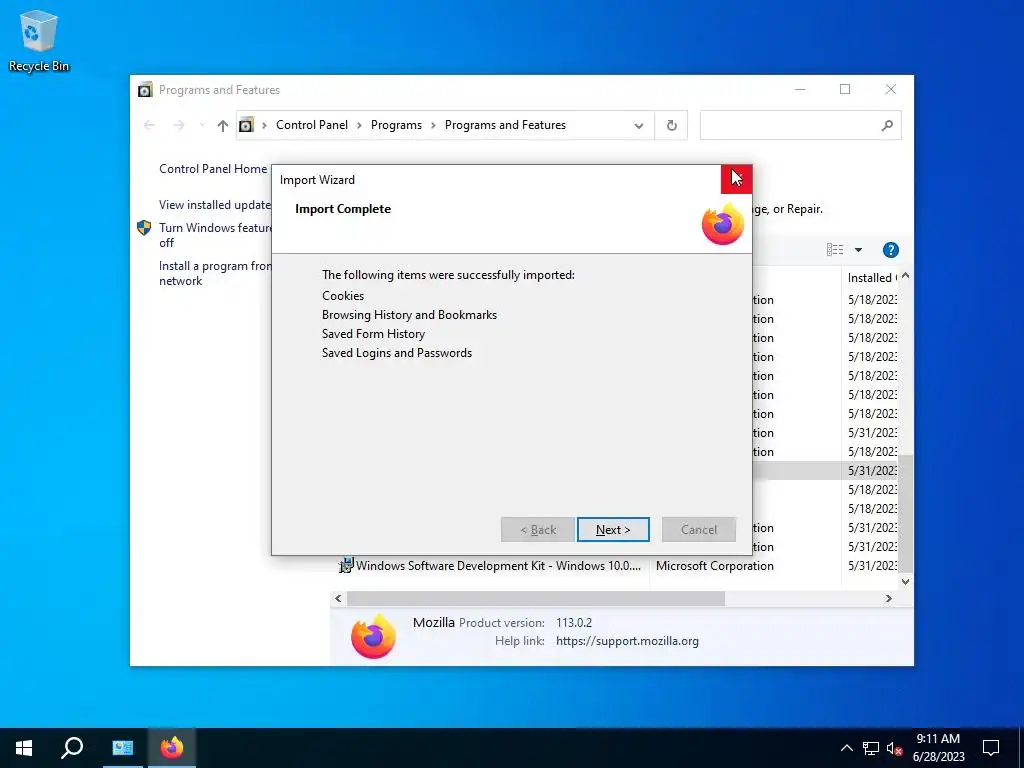Click https://support.mozilla.org help link
The image size is (1024, 768).
627,641
